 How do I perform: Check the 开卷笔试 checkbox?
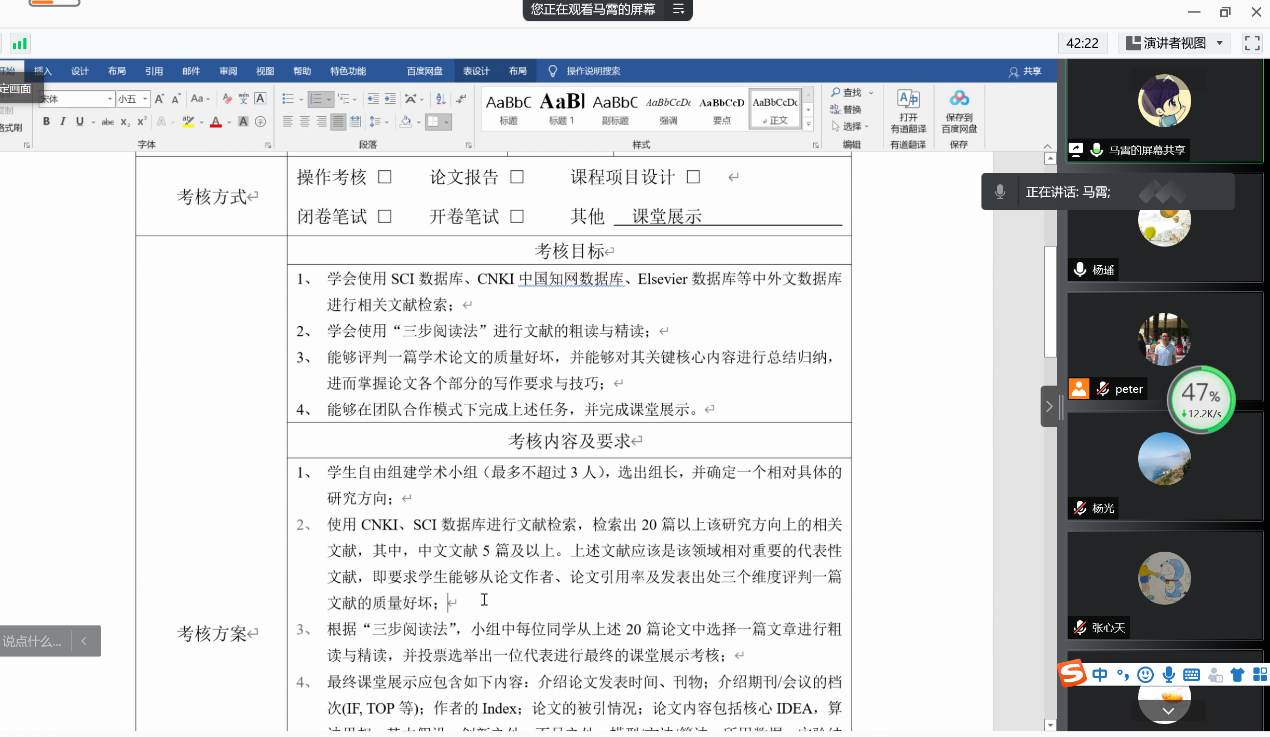pos(517,216)
